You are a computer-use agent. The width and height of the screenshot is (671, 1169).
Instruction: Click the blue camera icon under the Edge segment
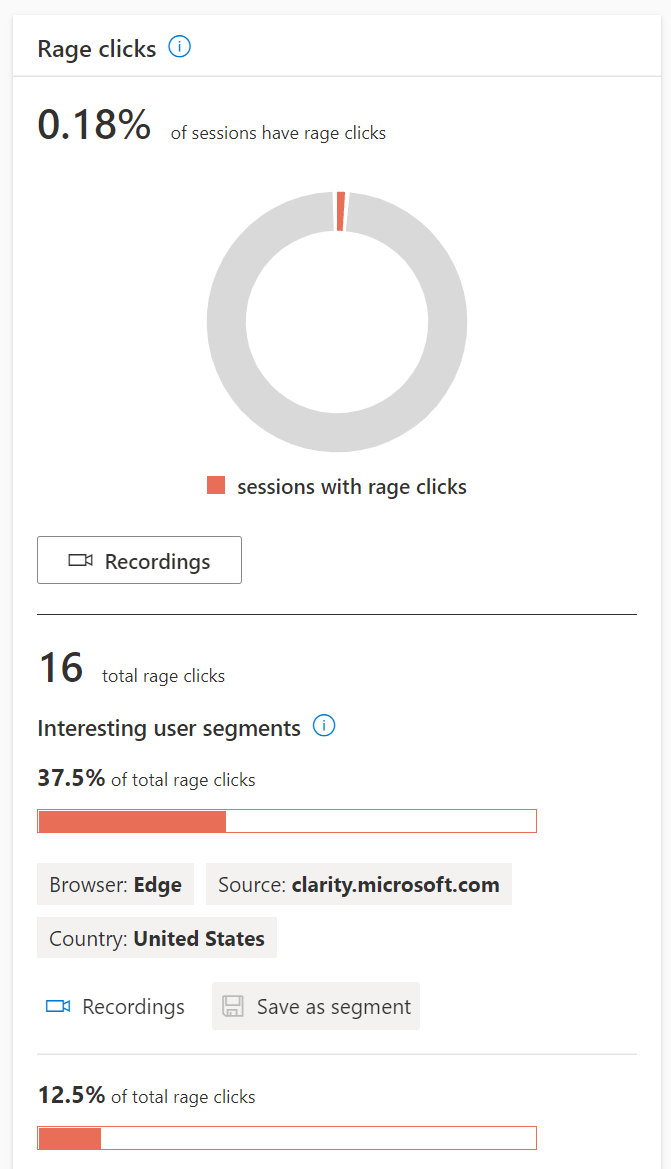pos(58,1006)
